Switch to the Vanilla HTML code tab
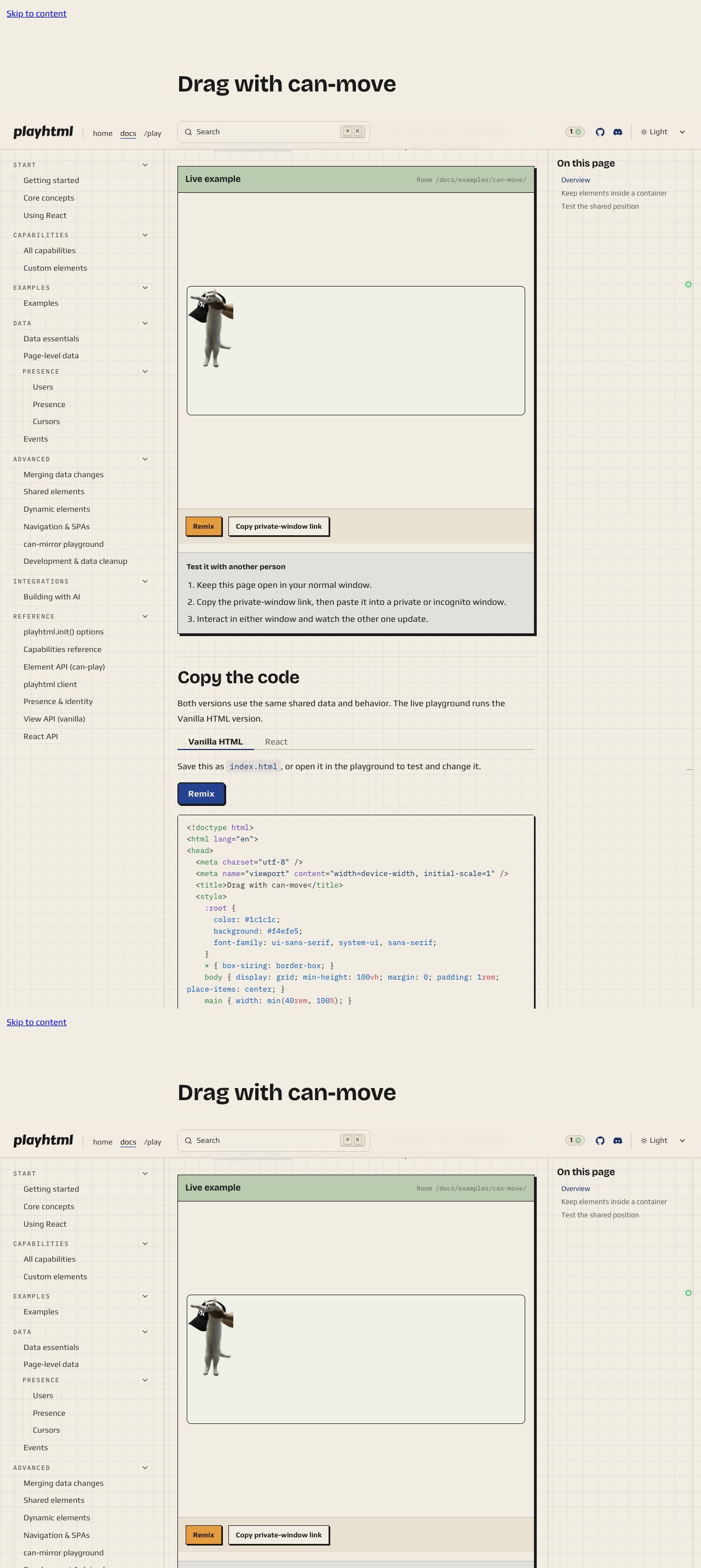 [x=215, y=741]
